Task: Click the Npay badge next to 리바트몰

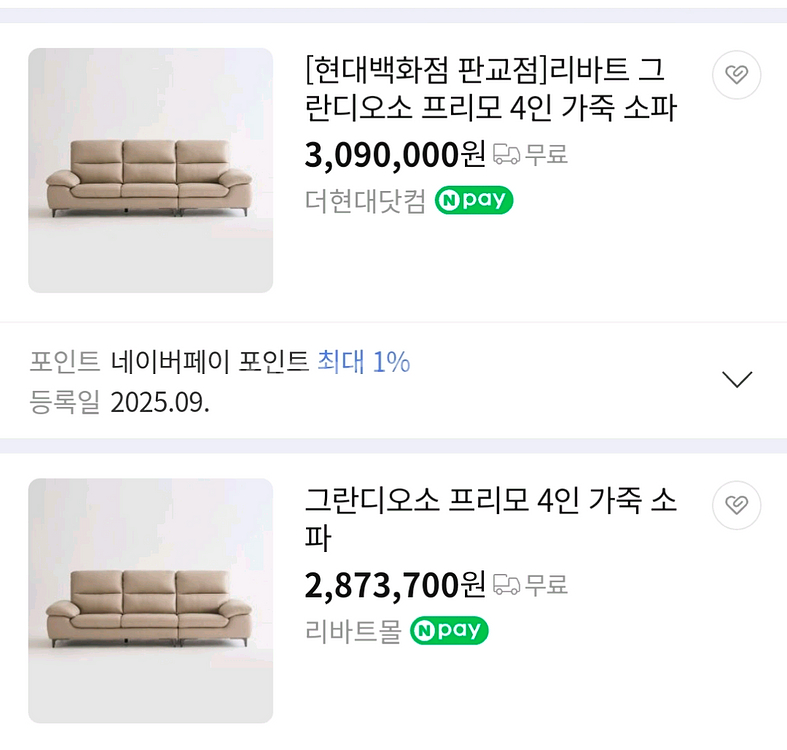Action: click(449, 631)
